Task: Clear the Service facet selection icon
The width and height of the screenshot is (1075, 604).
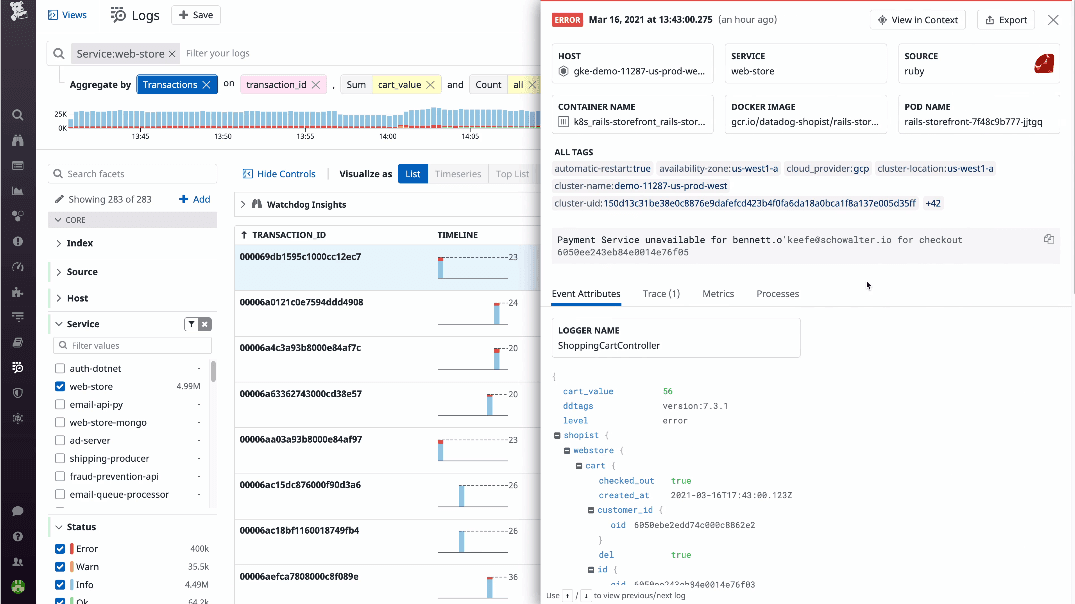Action: coord(205,324)
